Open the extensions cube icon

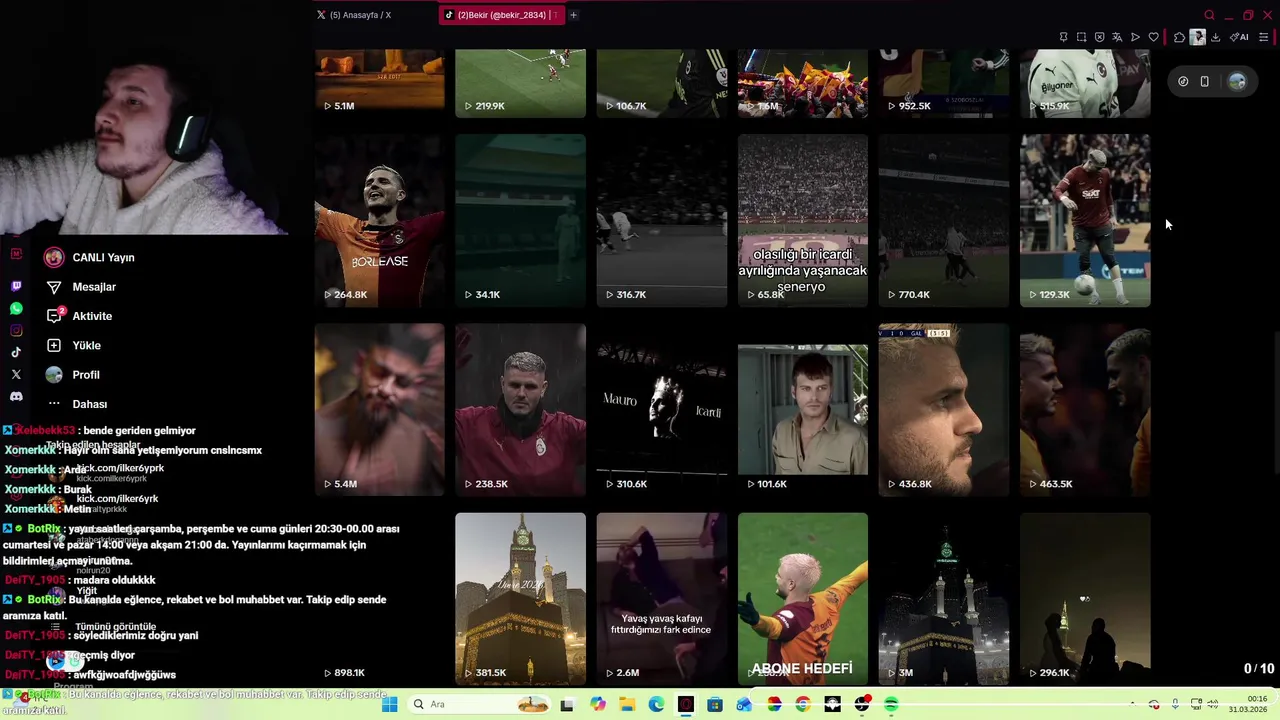tap(1179, 37)
